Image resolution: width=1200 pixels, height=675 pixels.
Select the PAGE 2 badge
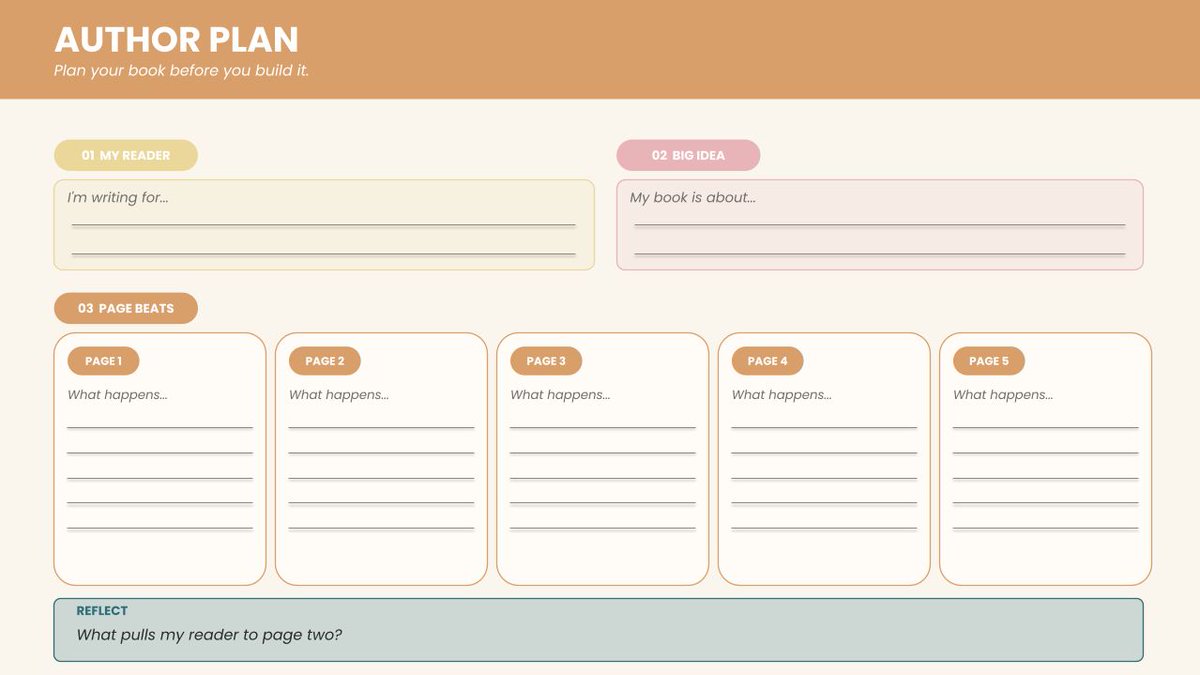tap(325, 361)
